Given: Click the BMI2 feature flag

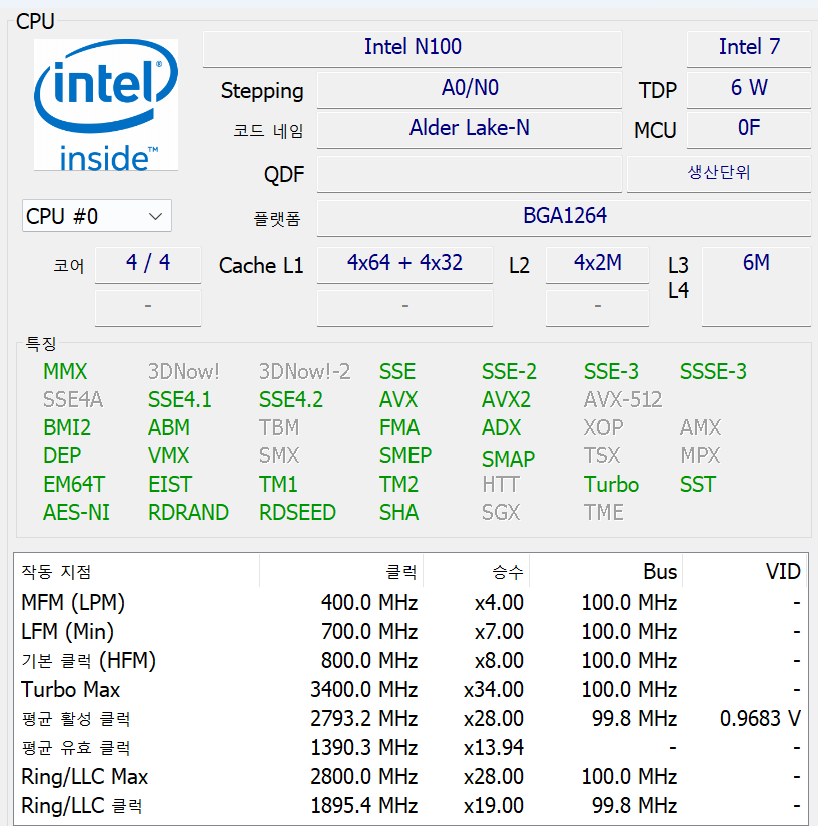Looking at the screenshot, I should (x=67, y=428).
